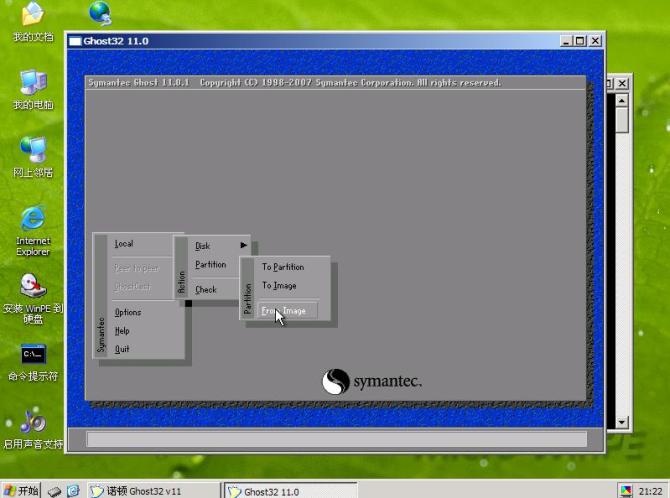Close the background window behind Ghost32
This screenshot has width=670, height=498.
coord(622,83)
